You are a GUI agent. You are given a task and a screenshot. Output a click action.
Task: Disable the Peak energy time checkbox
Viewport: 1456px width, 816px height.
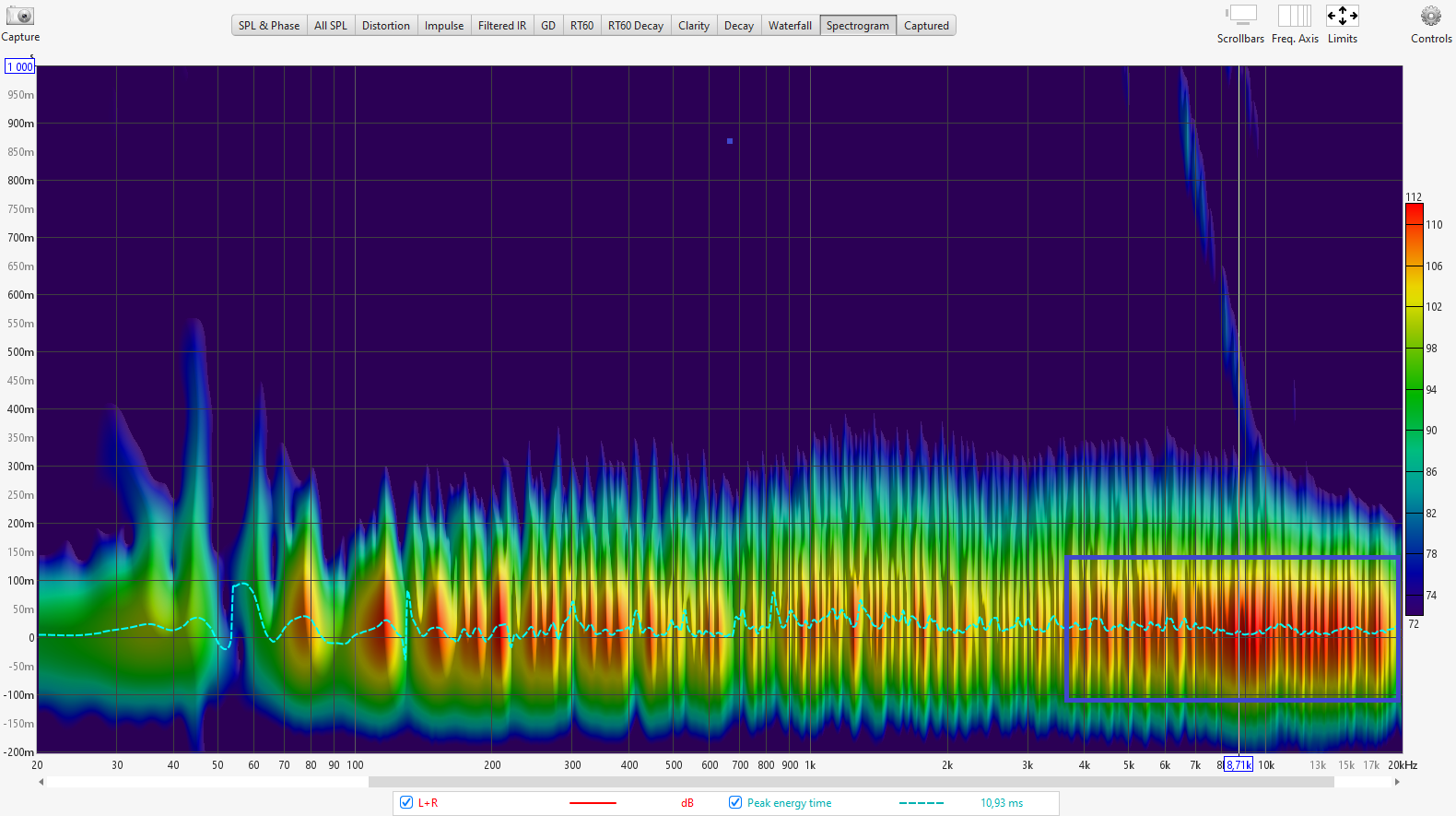[735, 803]
